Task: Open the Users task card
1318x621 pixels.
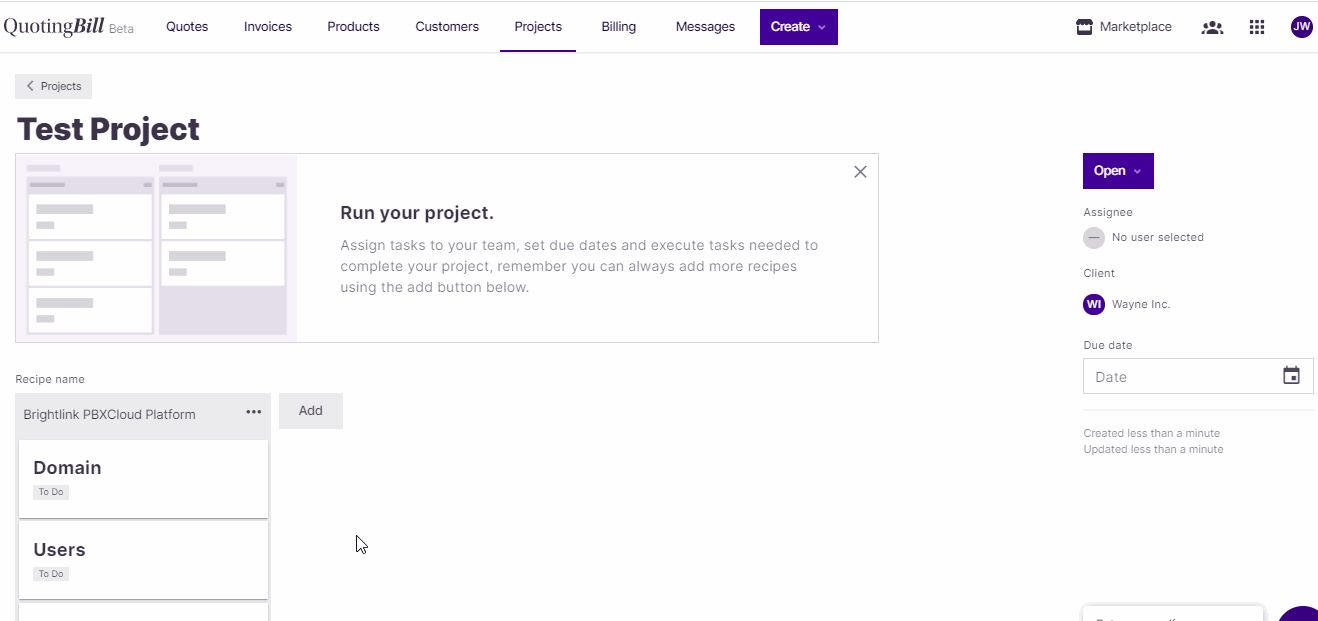Action: coord(143,560)
